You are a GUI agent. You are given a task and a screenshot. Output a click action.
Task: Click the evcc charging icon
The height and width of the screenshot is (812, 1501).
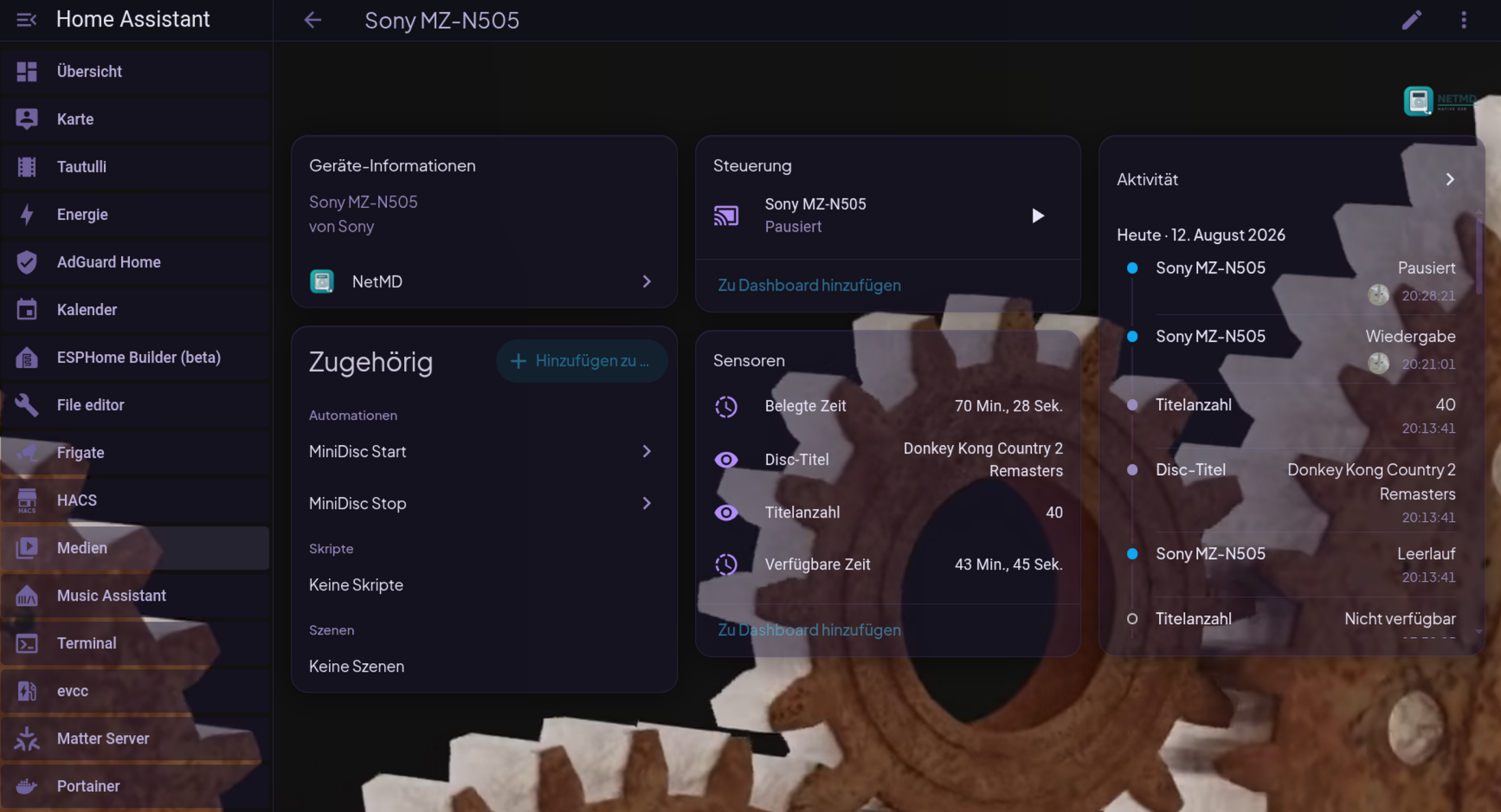(27, 691)
